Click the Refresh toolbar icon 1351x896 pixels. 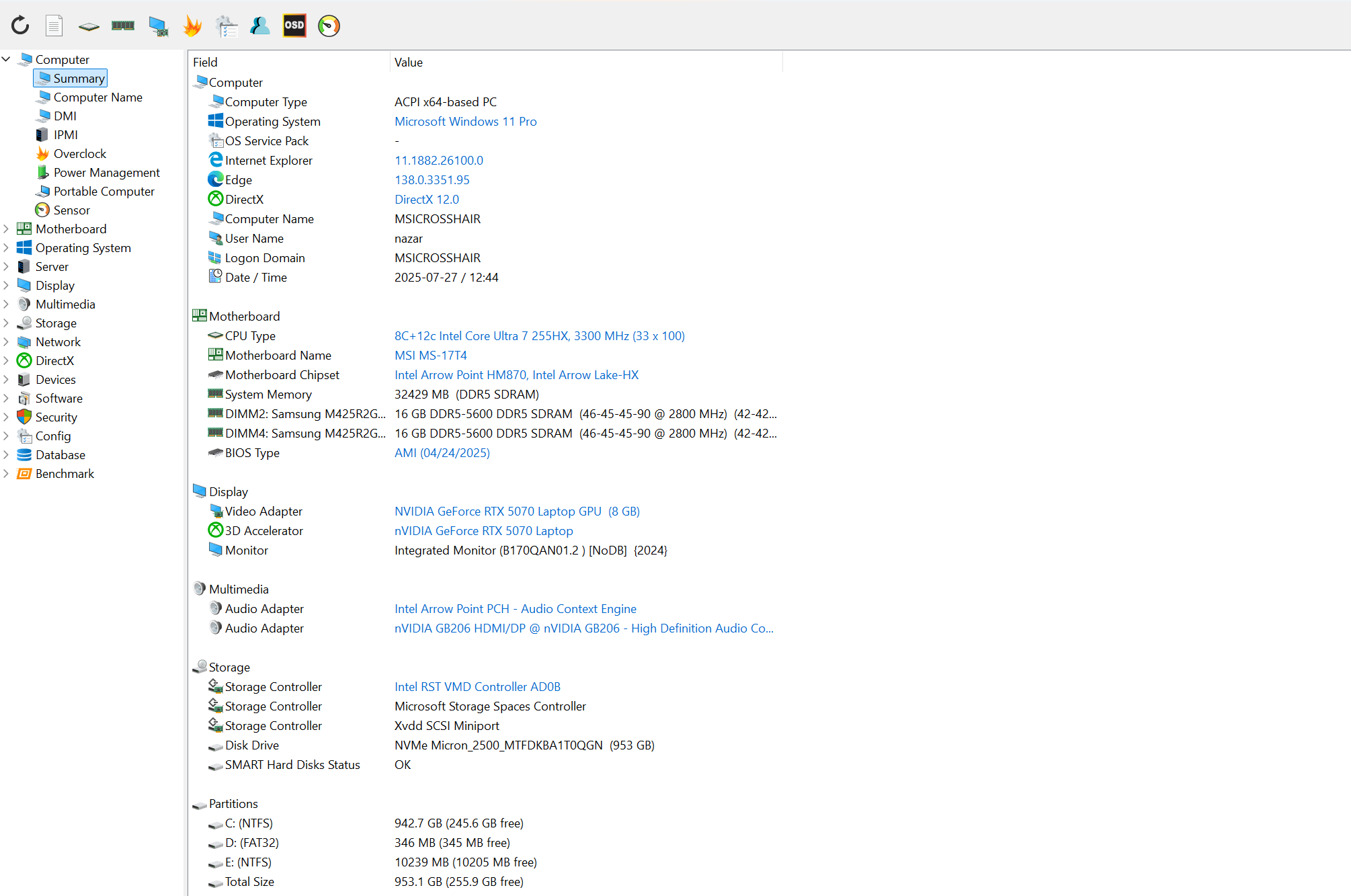[20, 26]
